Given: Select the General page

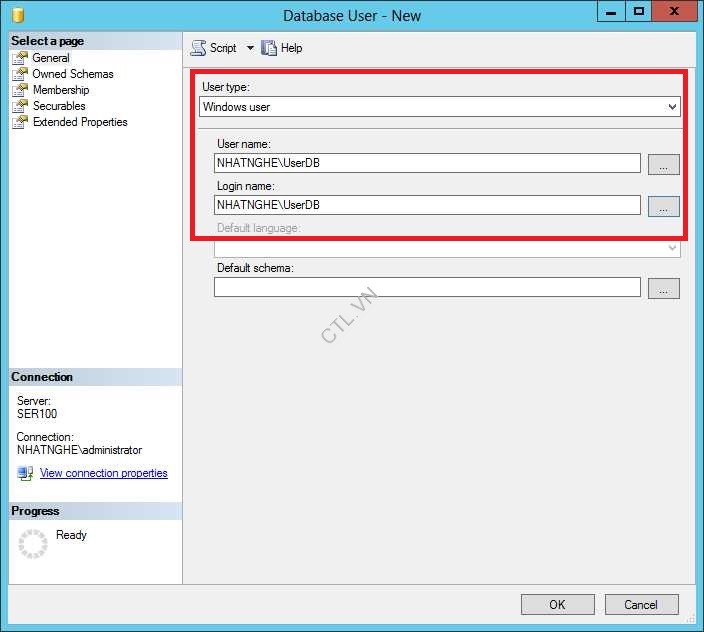Looking at the screenshot, I should point(51,58).
